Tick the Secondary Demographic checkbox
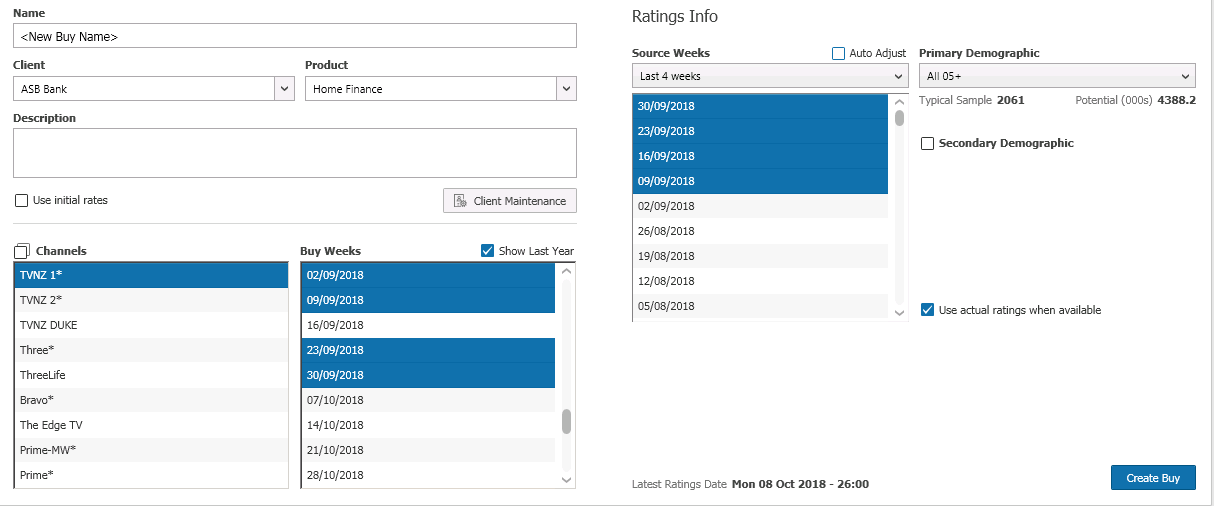This screenshot has width=1214, height=506. 927,143
